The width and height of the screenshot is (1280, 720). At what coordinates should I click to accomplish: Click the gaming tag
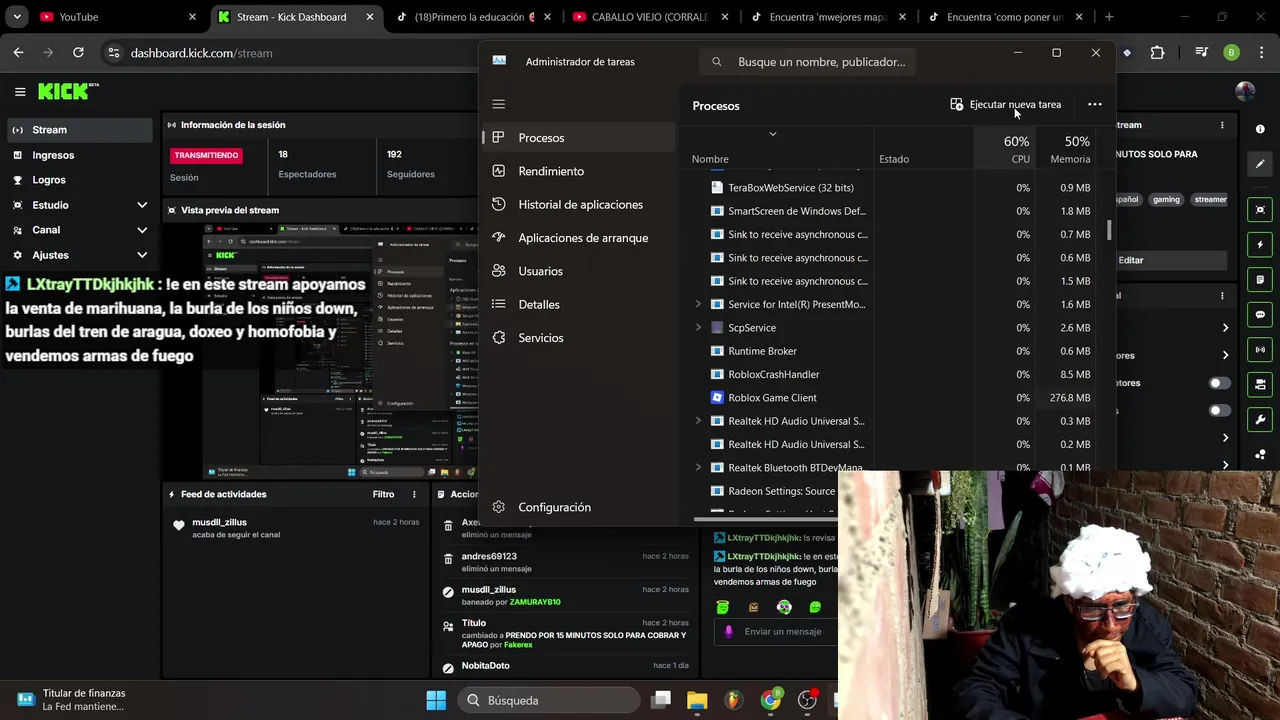click(x=1166, y=199)
